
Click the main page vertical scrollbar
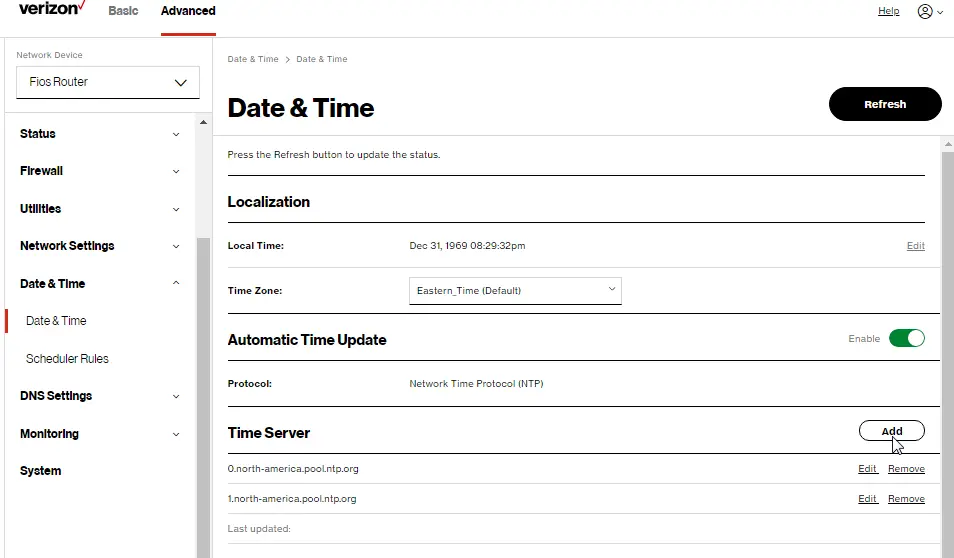coord(947,353)
